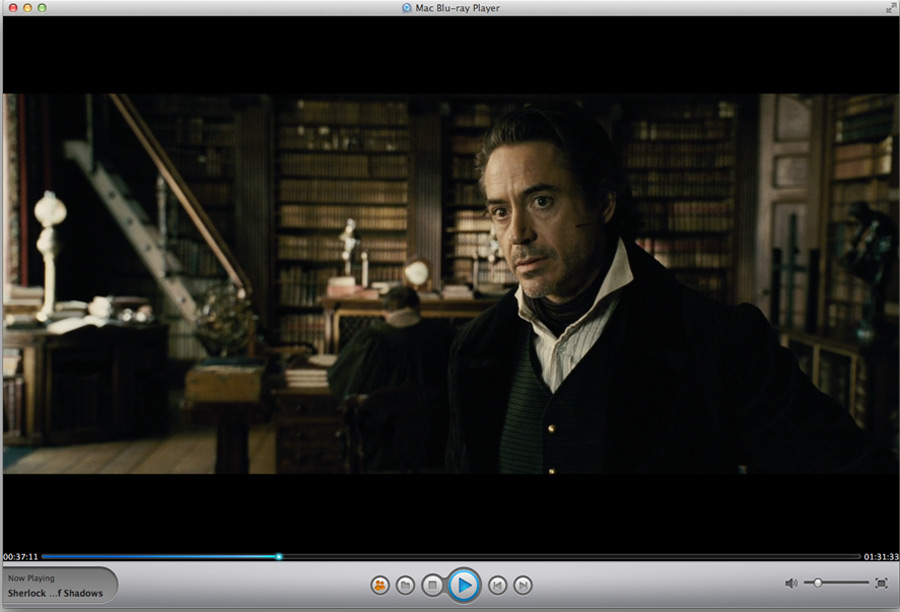The height and width of the screenshot is (612, 900).
Task: Click the elapsed time 00:37:11
Action: [x=20, y=556]
